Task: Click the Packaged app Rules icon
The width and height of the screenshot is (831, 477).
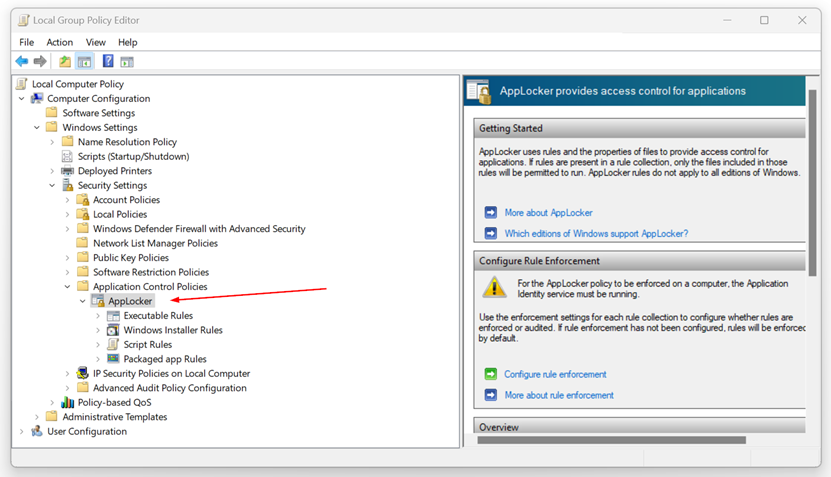Action: pos(113,359)
